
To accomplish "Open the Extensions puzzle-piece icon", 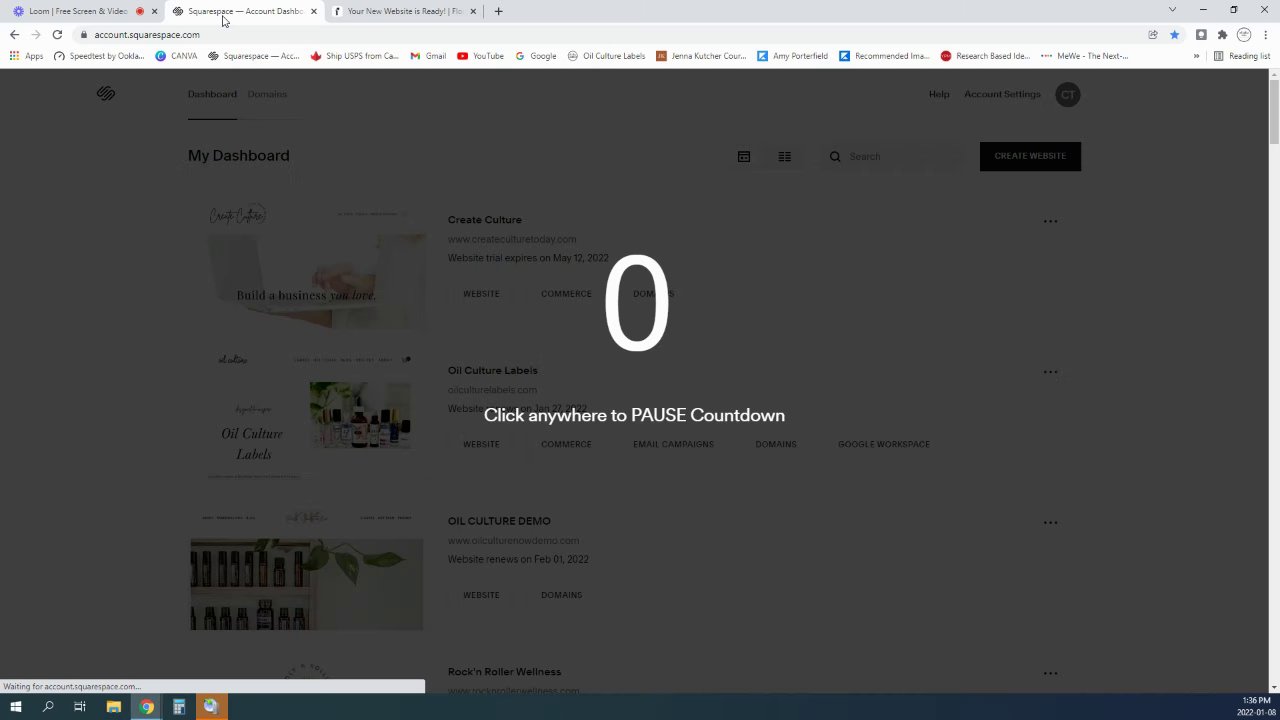I will (1222, 34).
